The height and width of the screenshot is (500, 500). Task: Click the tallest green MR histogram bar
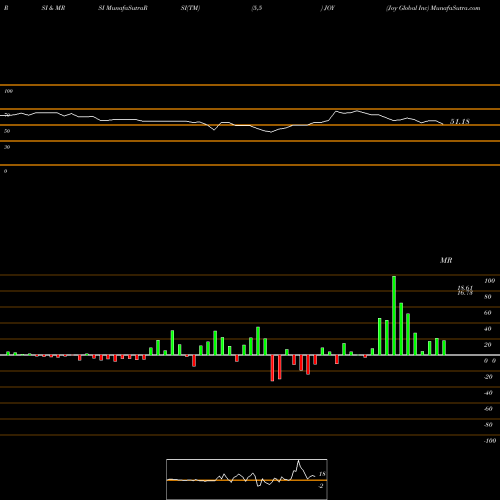pos(394,315)
